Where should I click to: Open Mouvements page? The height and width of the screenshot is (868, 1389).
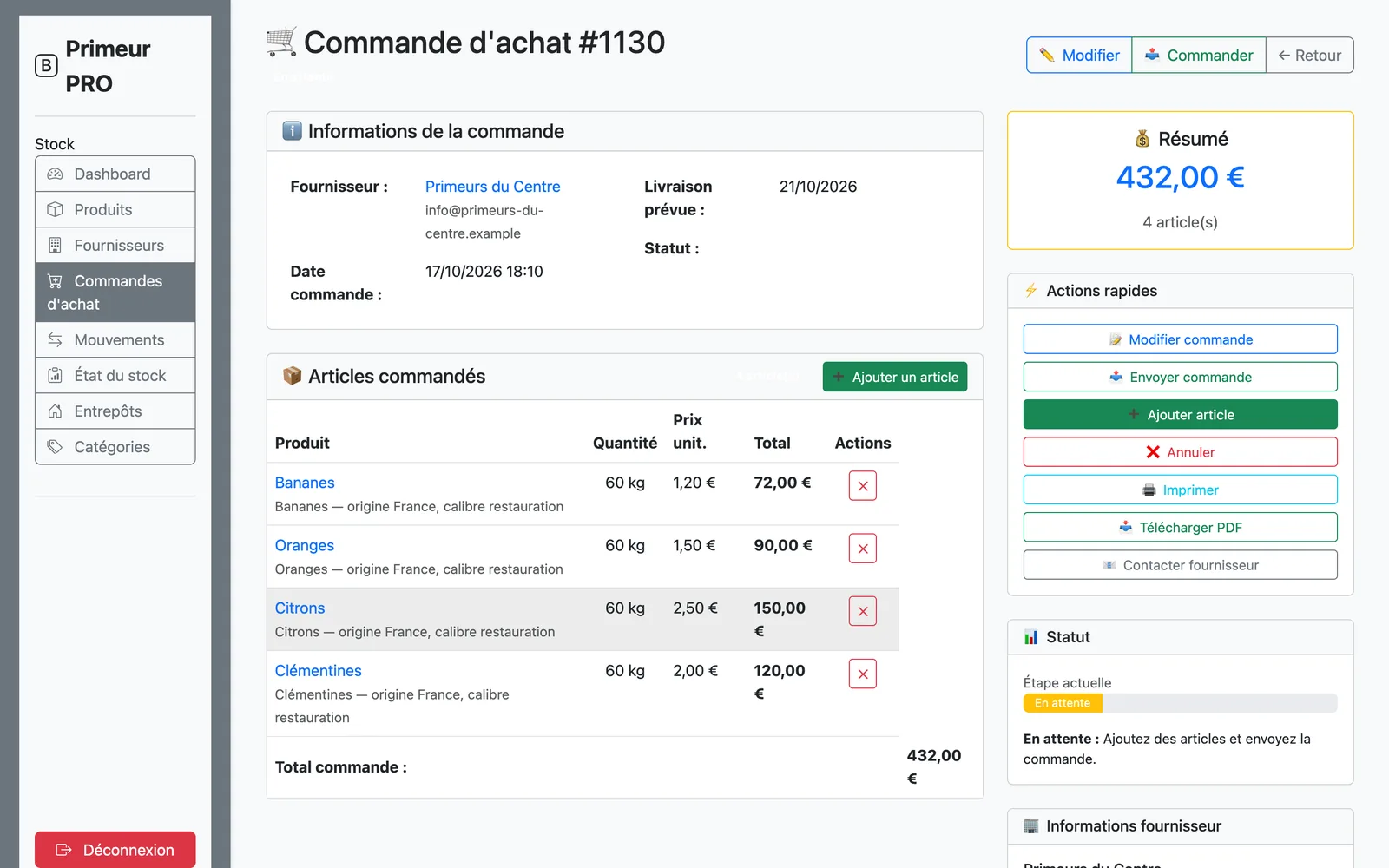click(x=115, y=339)
